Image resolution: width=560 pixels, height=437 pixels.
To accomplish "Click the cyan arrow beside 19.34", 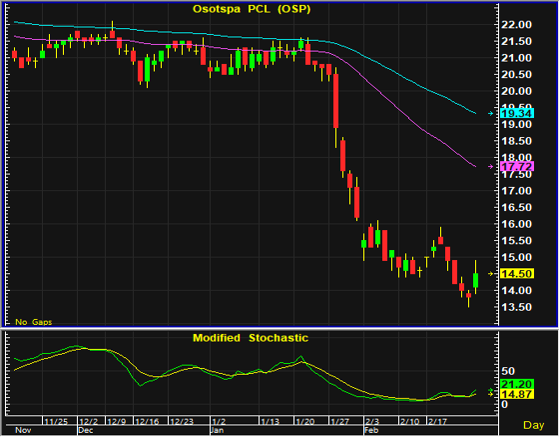I will [491, 114].
